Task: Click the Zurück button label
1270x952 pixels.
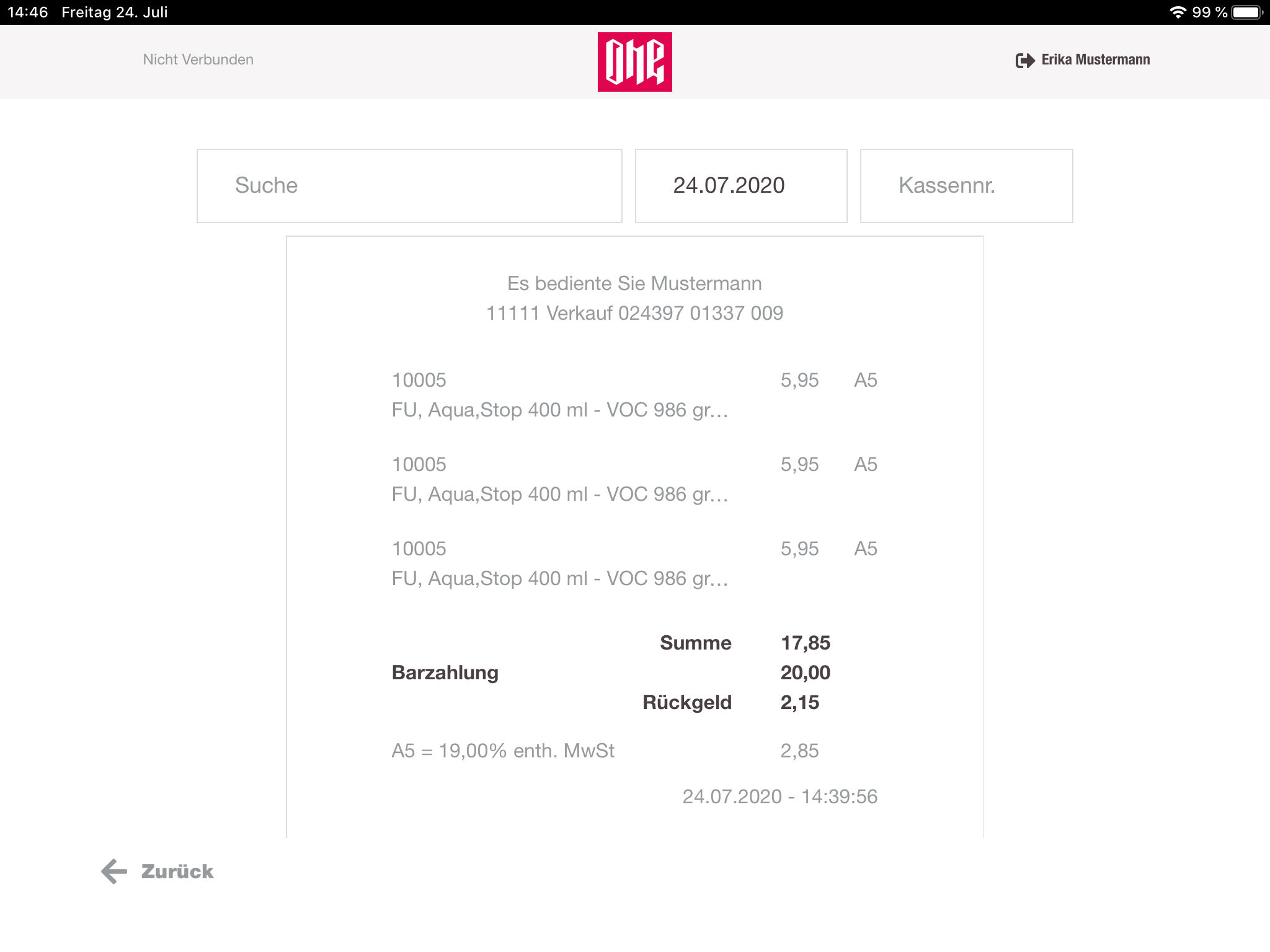Action: click(177, 871)
